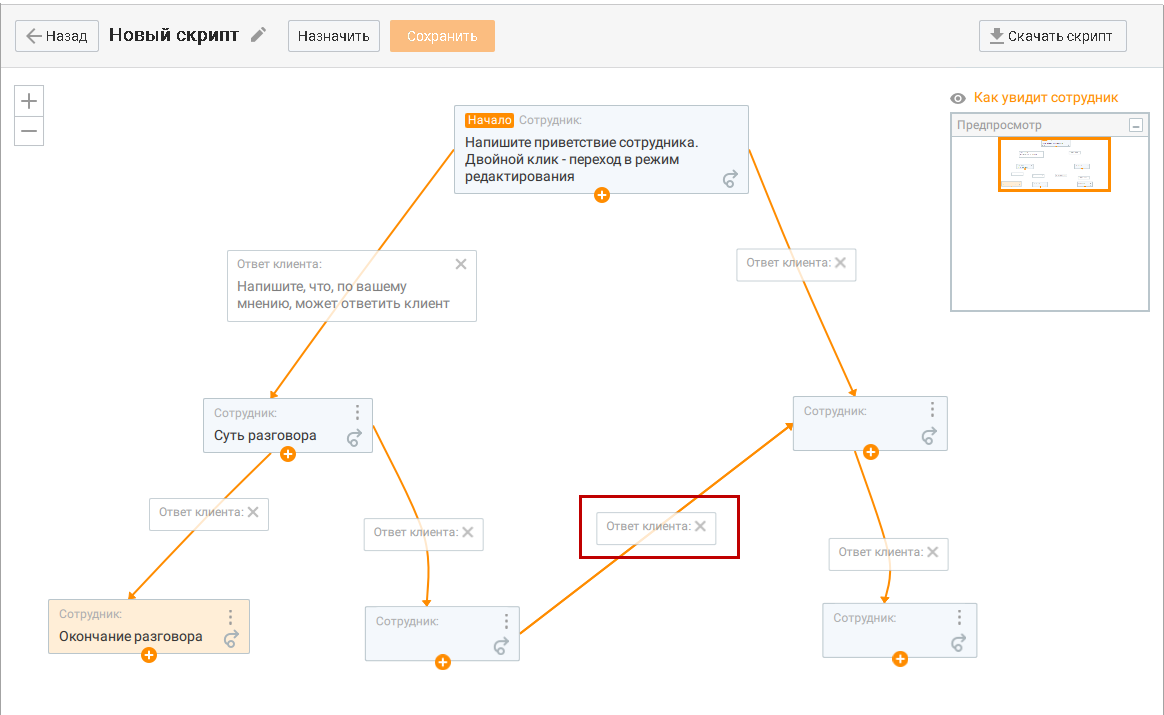
Task: Select the text "Напишите приветствие сотрудника"
Action: click(581, 143)
